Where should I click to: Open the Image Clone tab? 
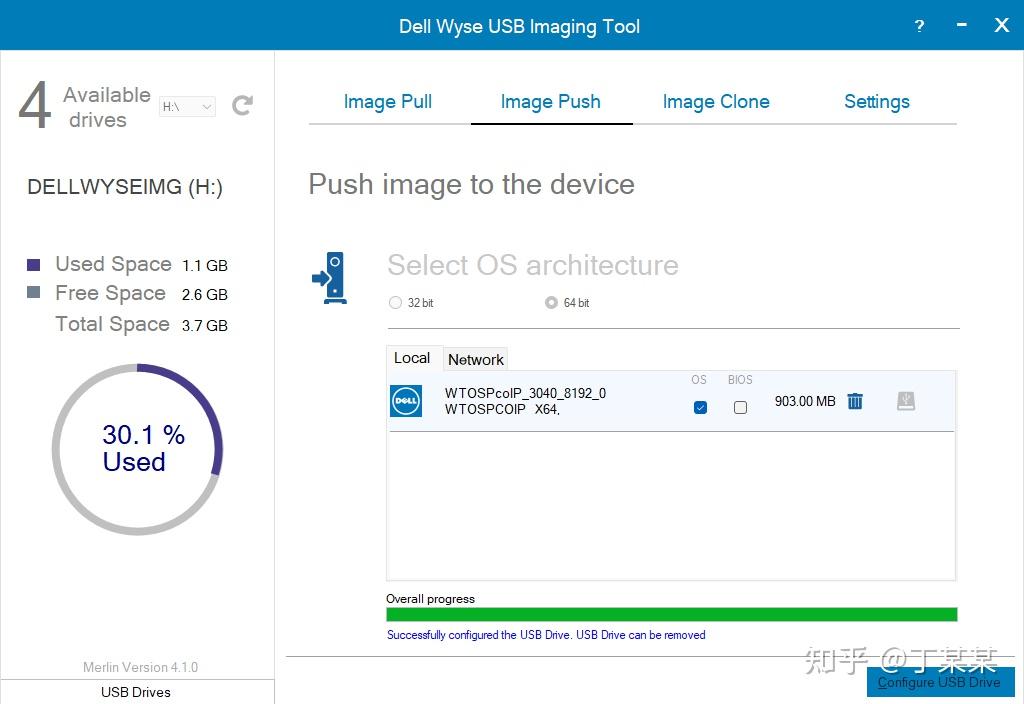[x=716, y=102]
